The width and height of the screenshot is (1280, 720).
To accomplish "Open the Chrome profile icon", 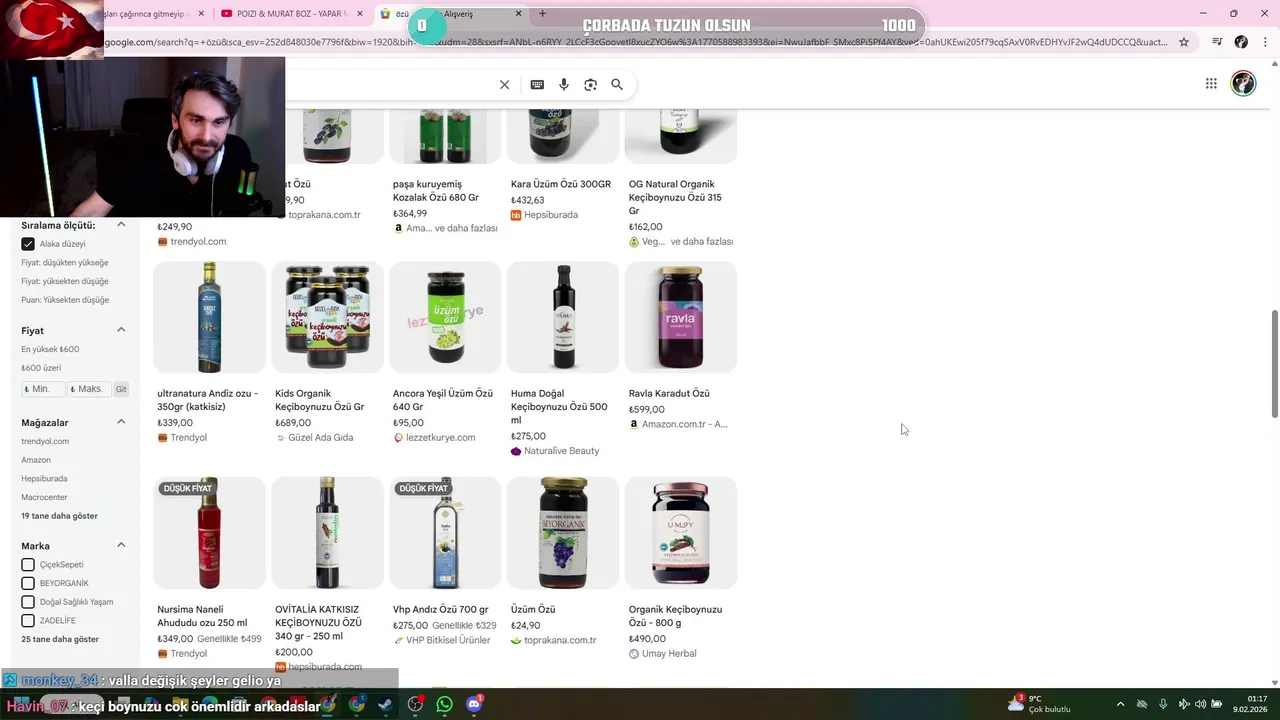I will click(x=1241, y=42).
